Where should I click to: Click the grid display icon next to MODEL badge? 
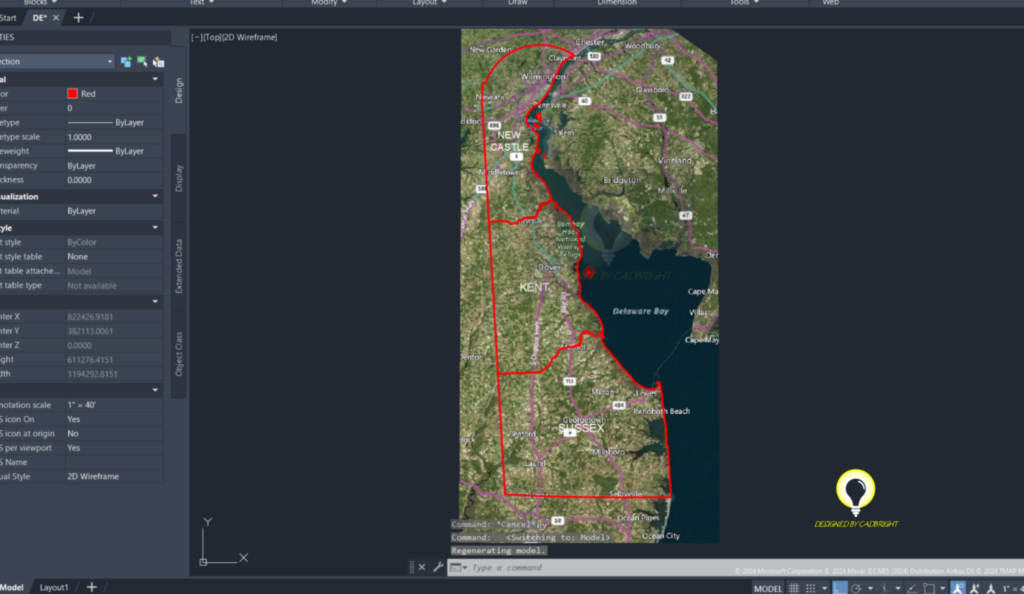click(x=793, y=586)
